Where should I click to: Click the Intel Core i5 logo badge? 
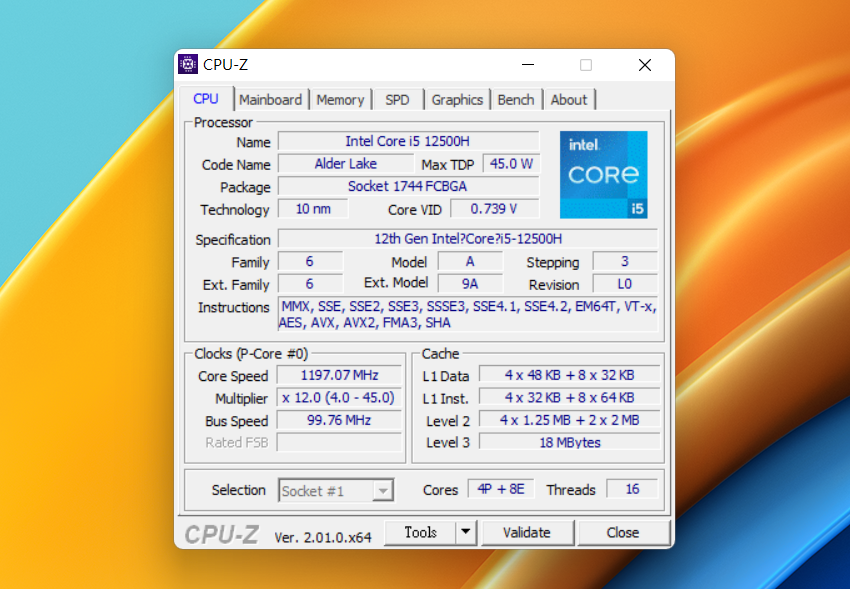(x=603, y=174)
